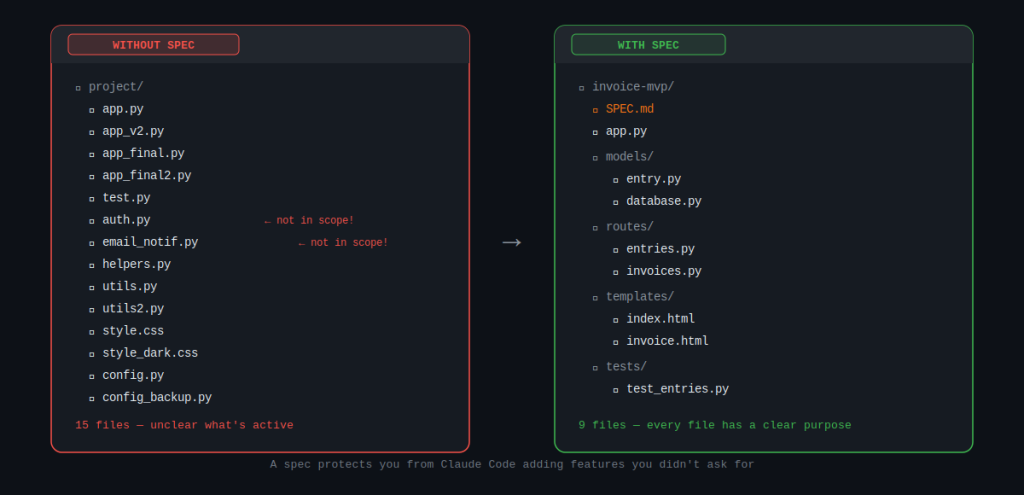Open database.py under models
Viewport: 1024px width, 495px height.
[x=663, y=201]
